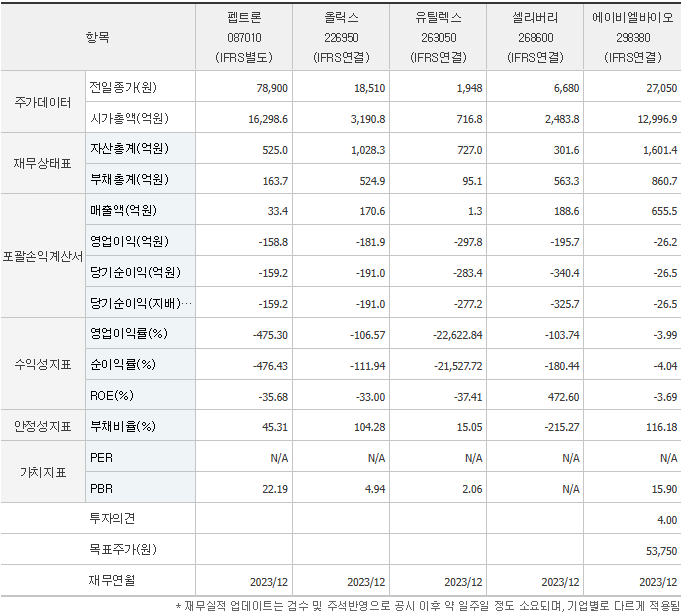Click investment opinion value 4.00

[x=667, y=520]
